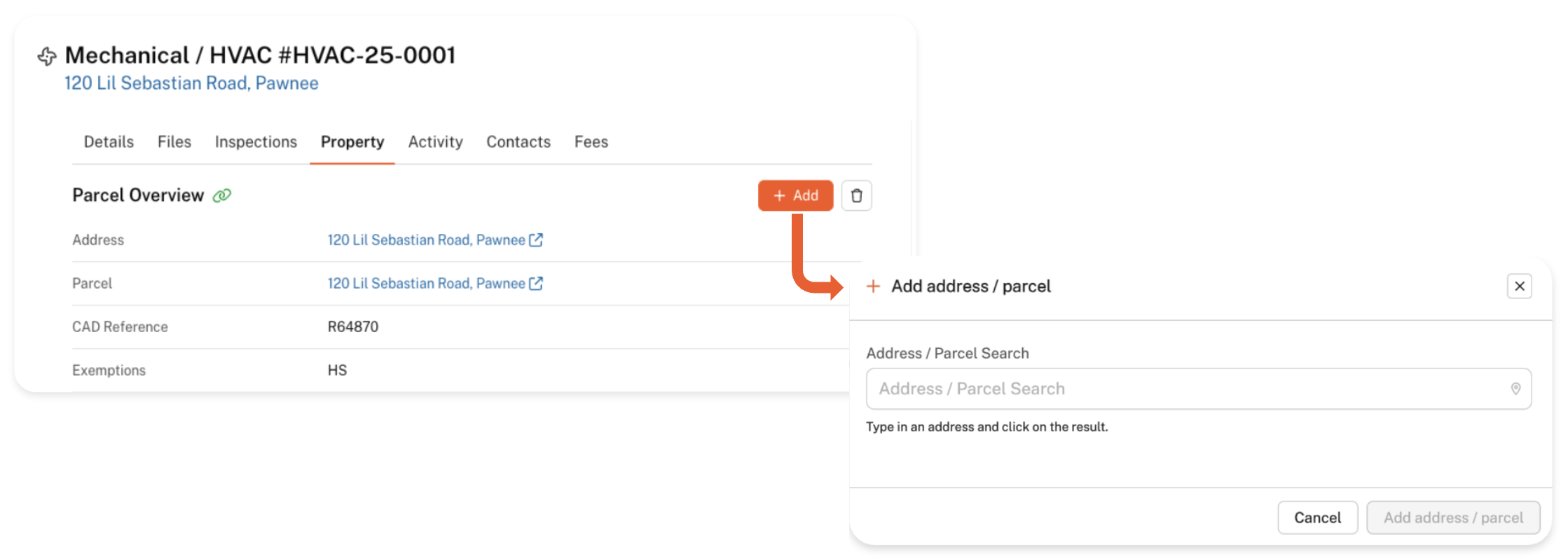Open the header address link under permit title
1568x559 pixels.
[x=191, y=83]
